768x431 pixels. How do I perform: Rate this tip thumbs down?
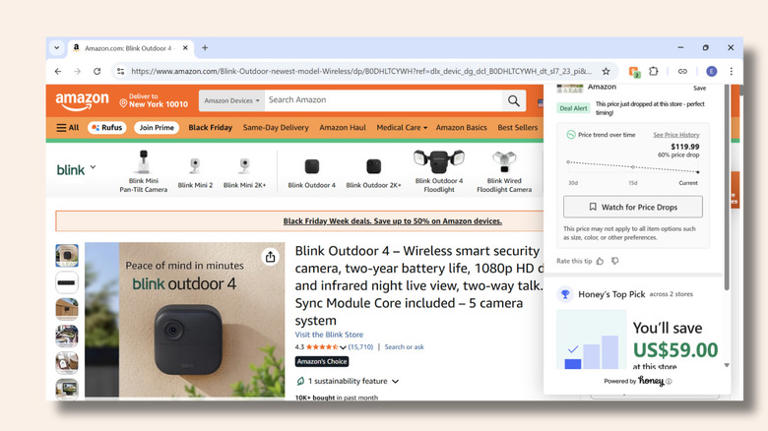[x=615, y=261]
